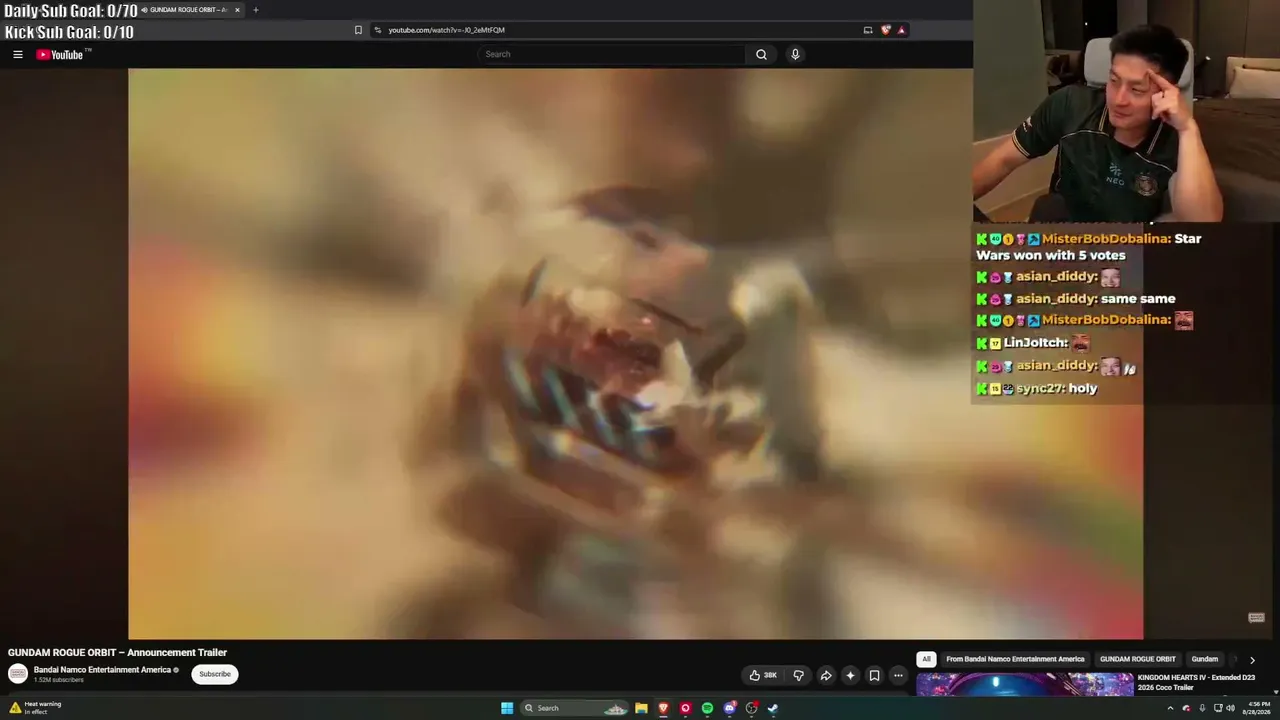Select the Gundam filter chip

click(1205, 659)
